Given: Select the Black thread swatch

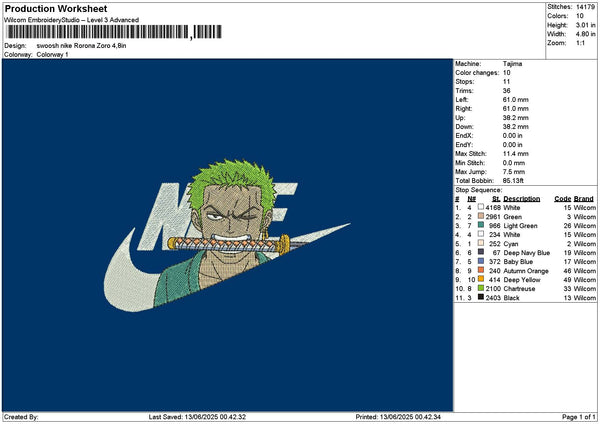Looking at the screenshot, I should (481, 297).
